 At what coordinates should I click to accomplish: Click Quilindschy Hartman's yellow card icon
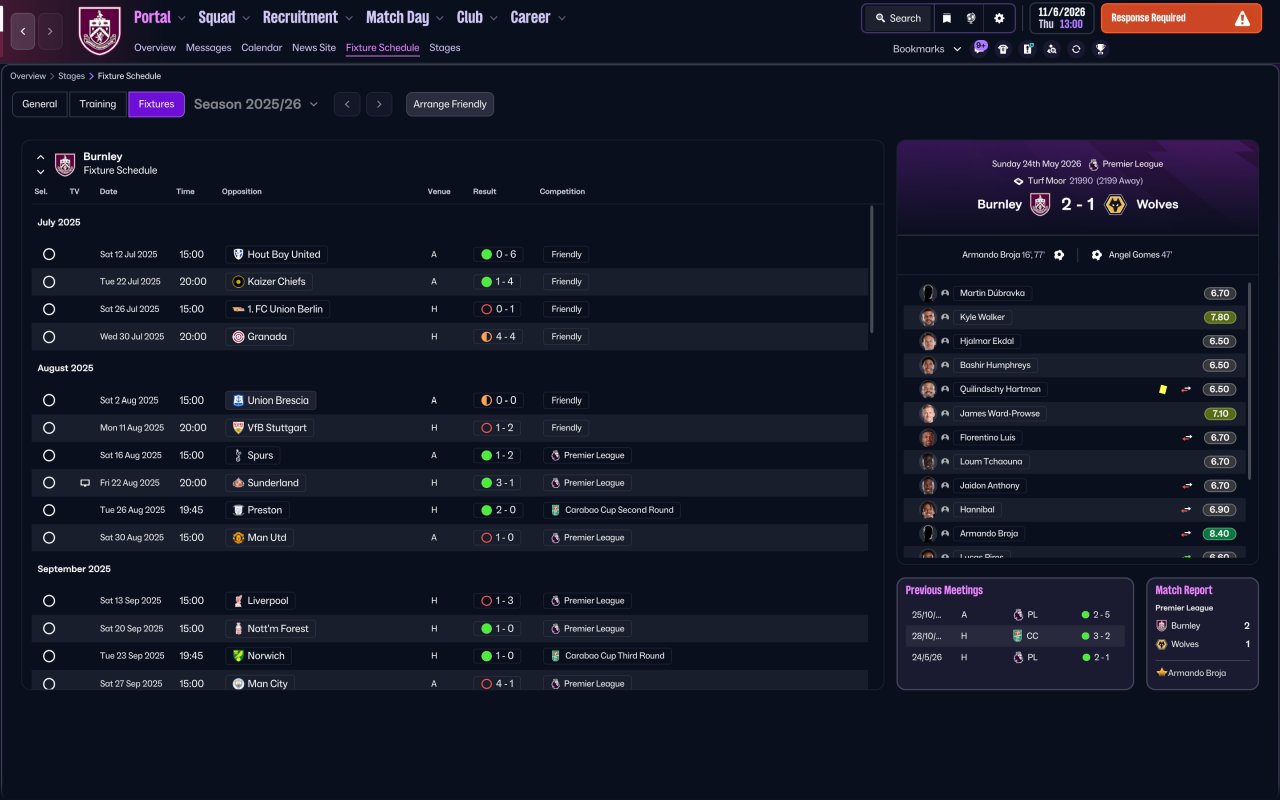1163,389
